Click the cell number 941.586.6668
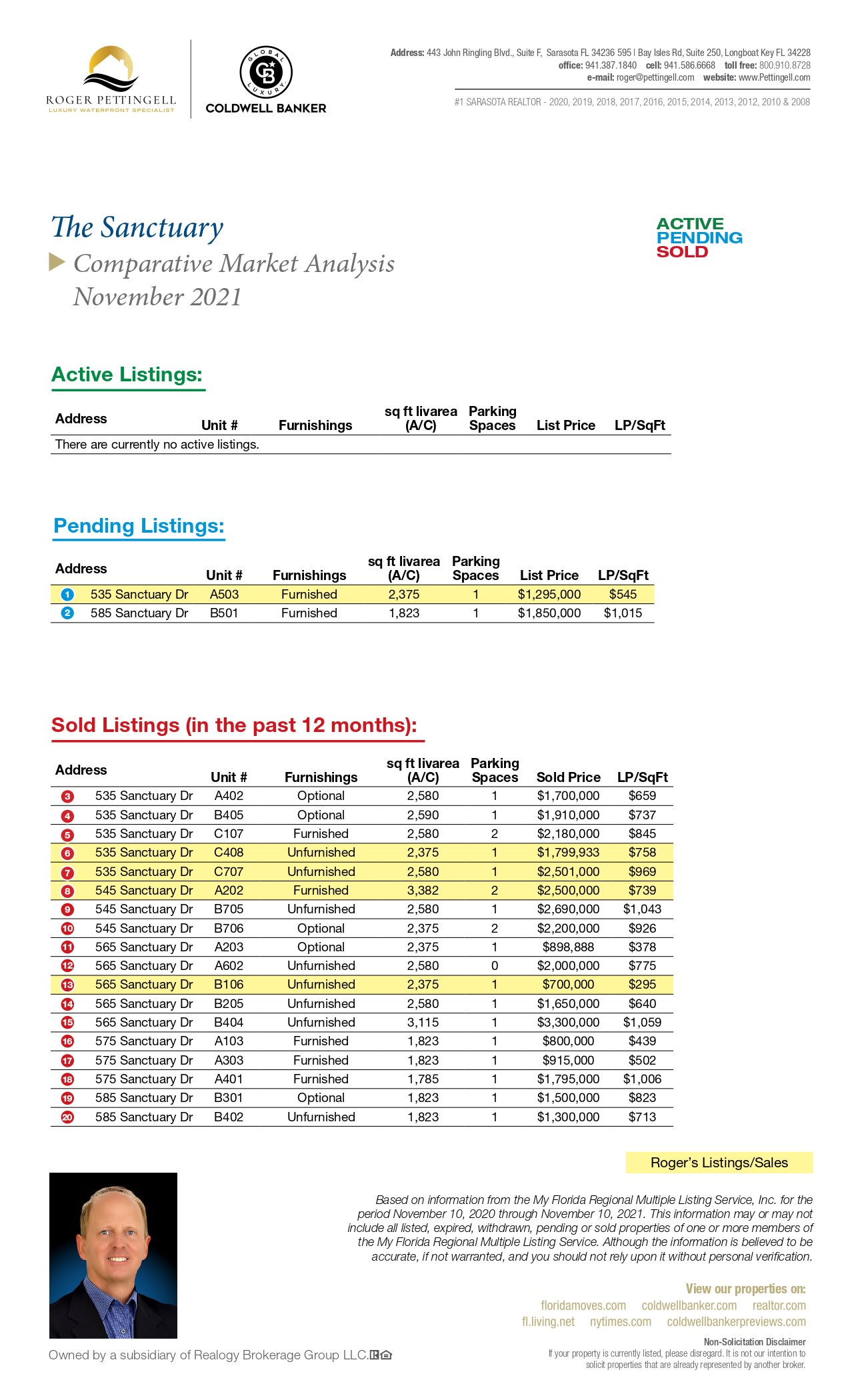 tap(689, 65)
